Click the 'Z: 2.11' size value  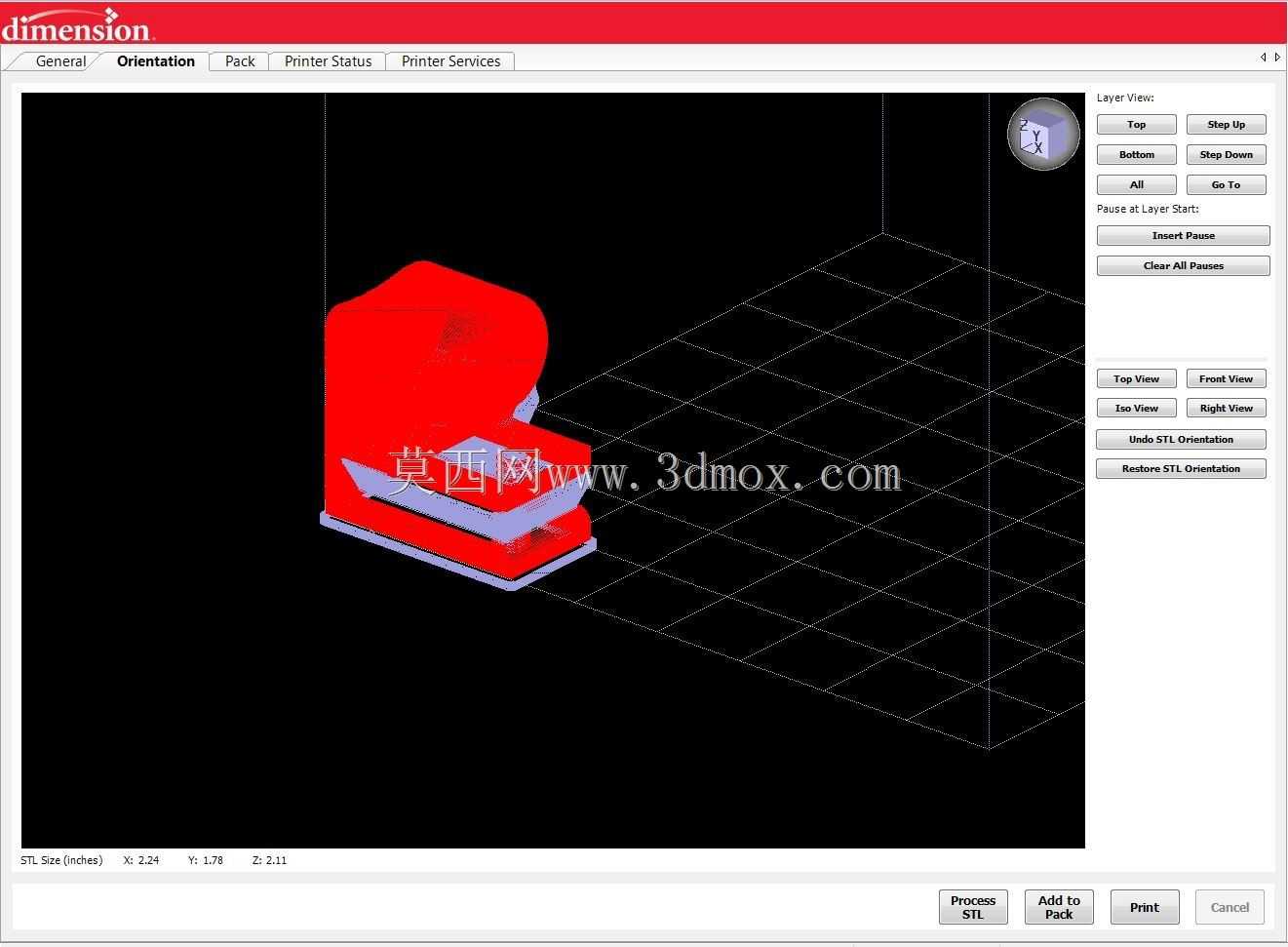[x=269, y=860]
